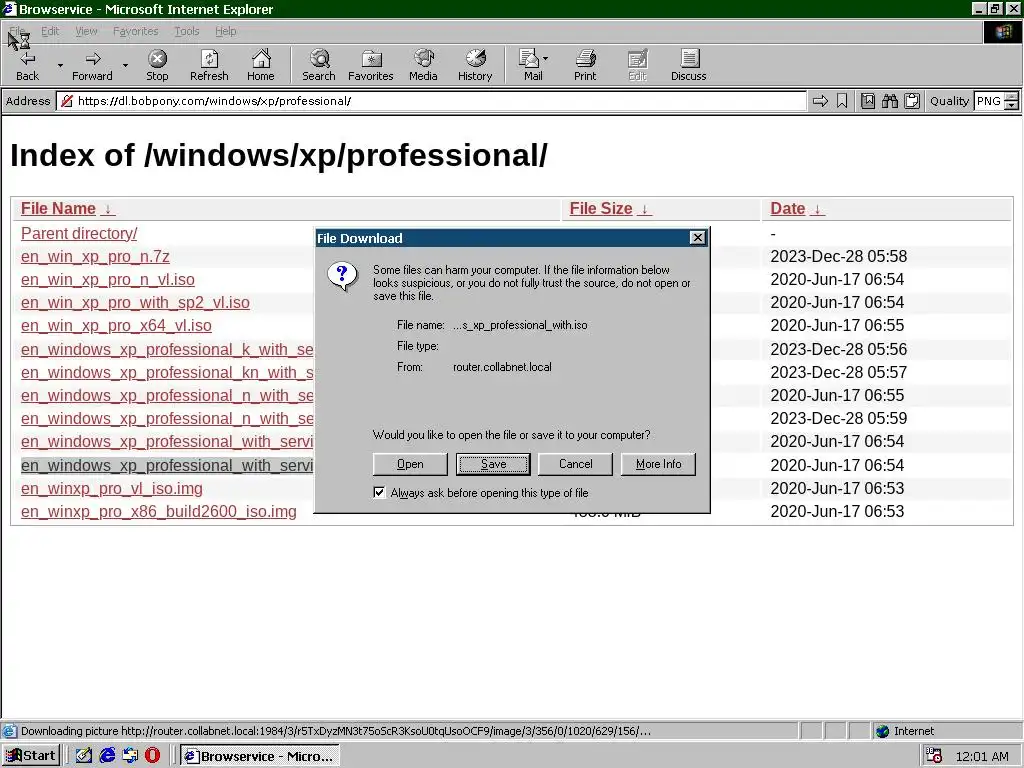Viewport: 1024px width, 768px height.
Task: Click the Windows flag throbber icon
Action: [1002, 32]
